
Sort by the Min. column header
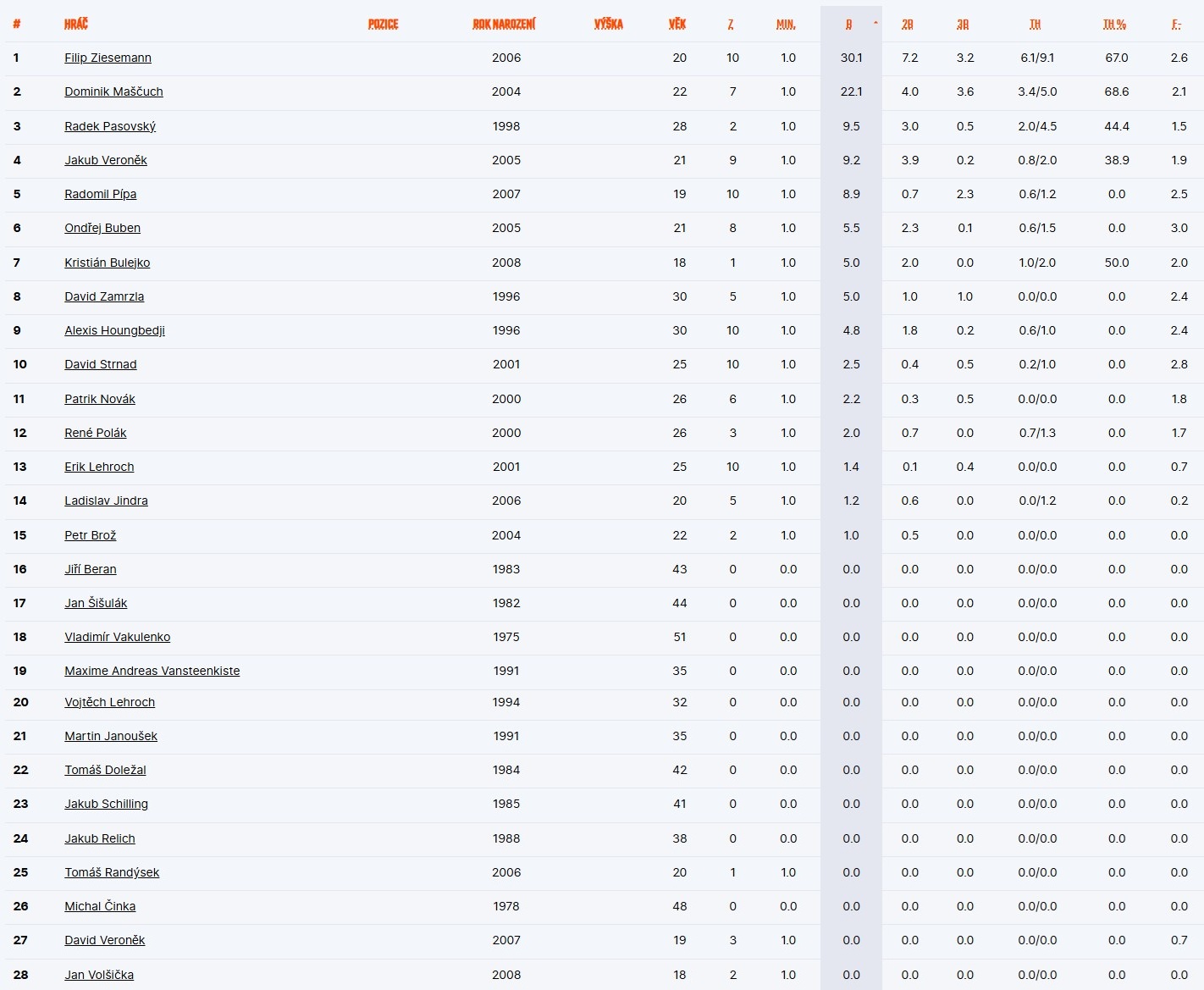pos(786,25)
